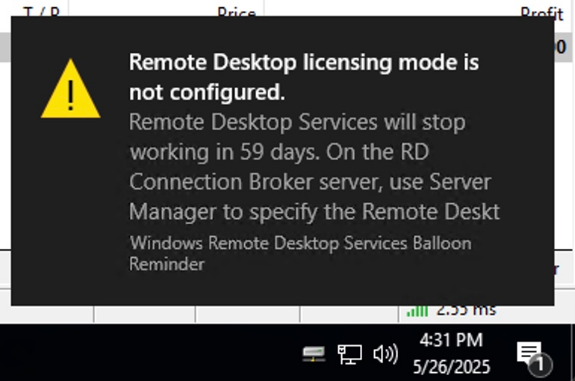Image resolution: width=575 pixels, height=381 pixels.
Task: Open the server hardware tray icon
Action: point(314,355)
